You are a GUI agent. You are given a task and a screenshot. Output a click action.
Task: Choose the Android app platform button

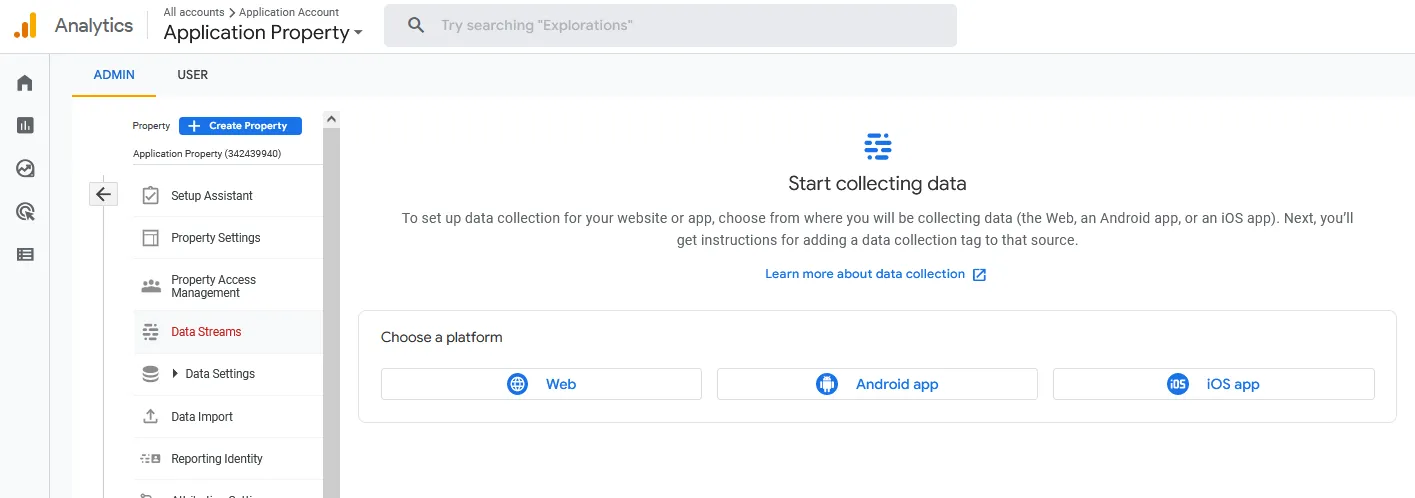(x=877, y=384)
